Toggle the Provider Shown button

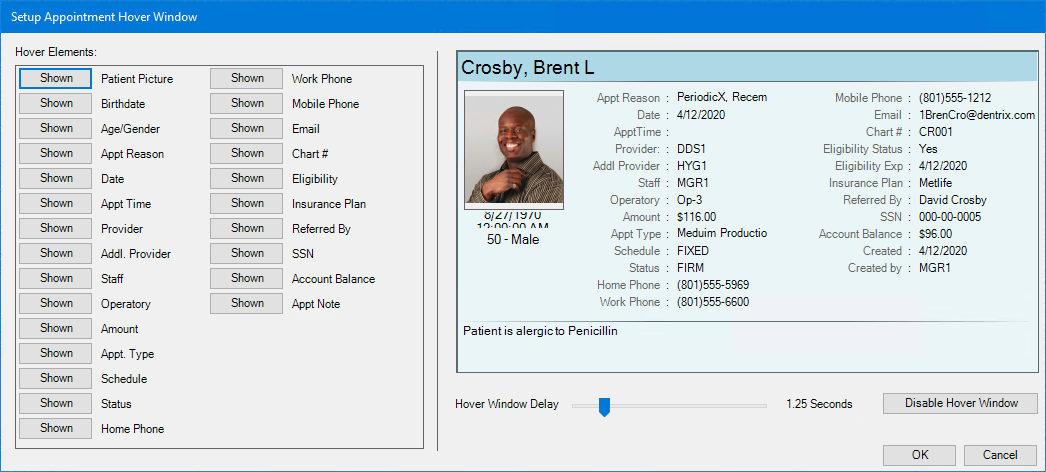pyautogui.click(x=56, y=228)
